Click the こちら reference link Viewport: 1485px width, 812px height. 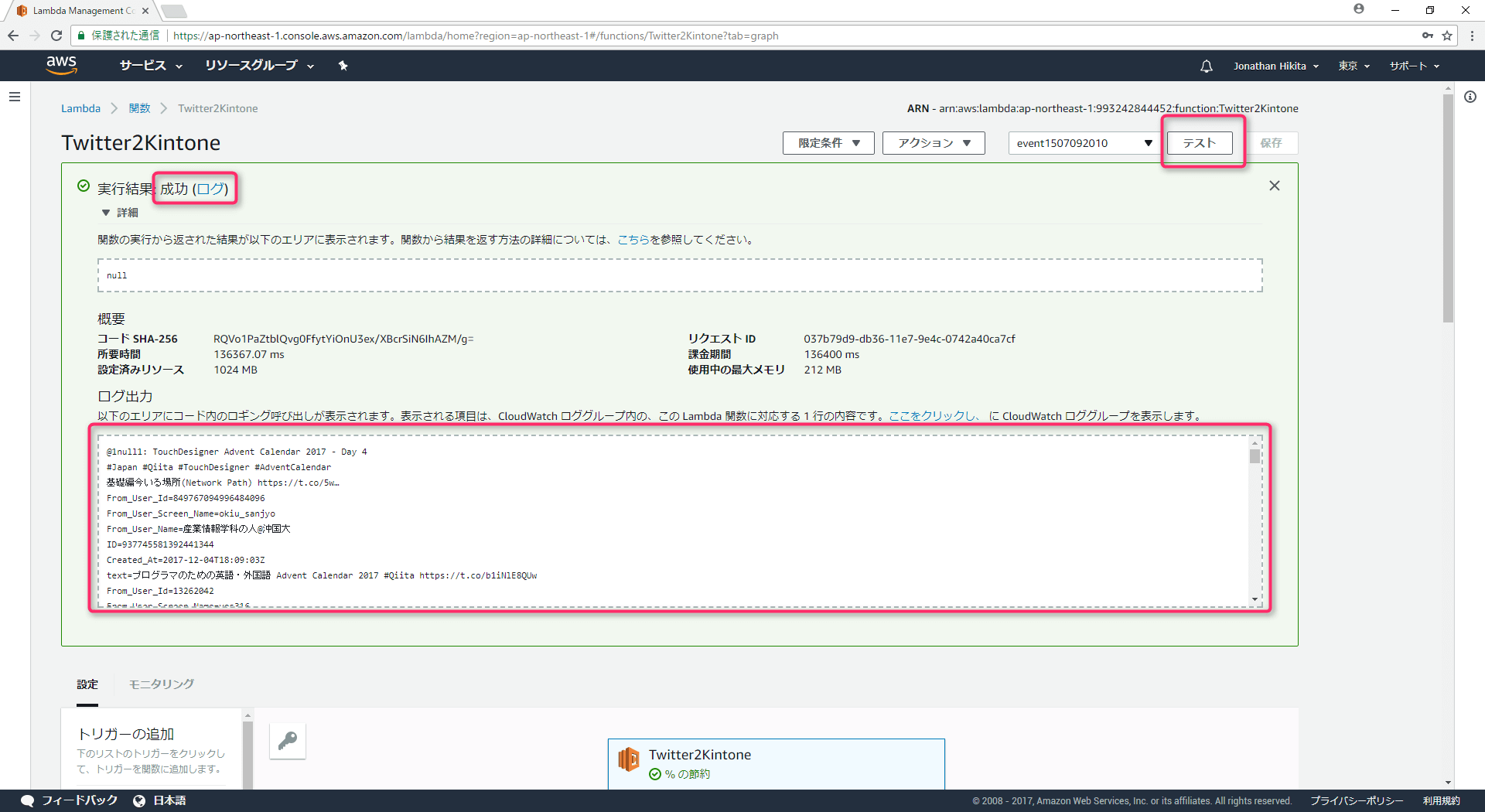(x=633, y=240)
